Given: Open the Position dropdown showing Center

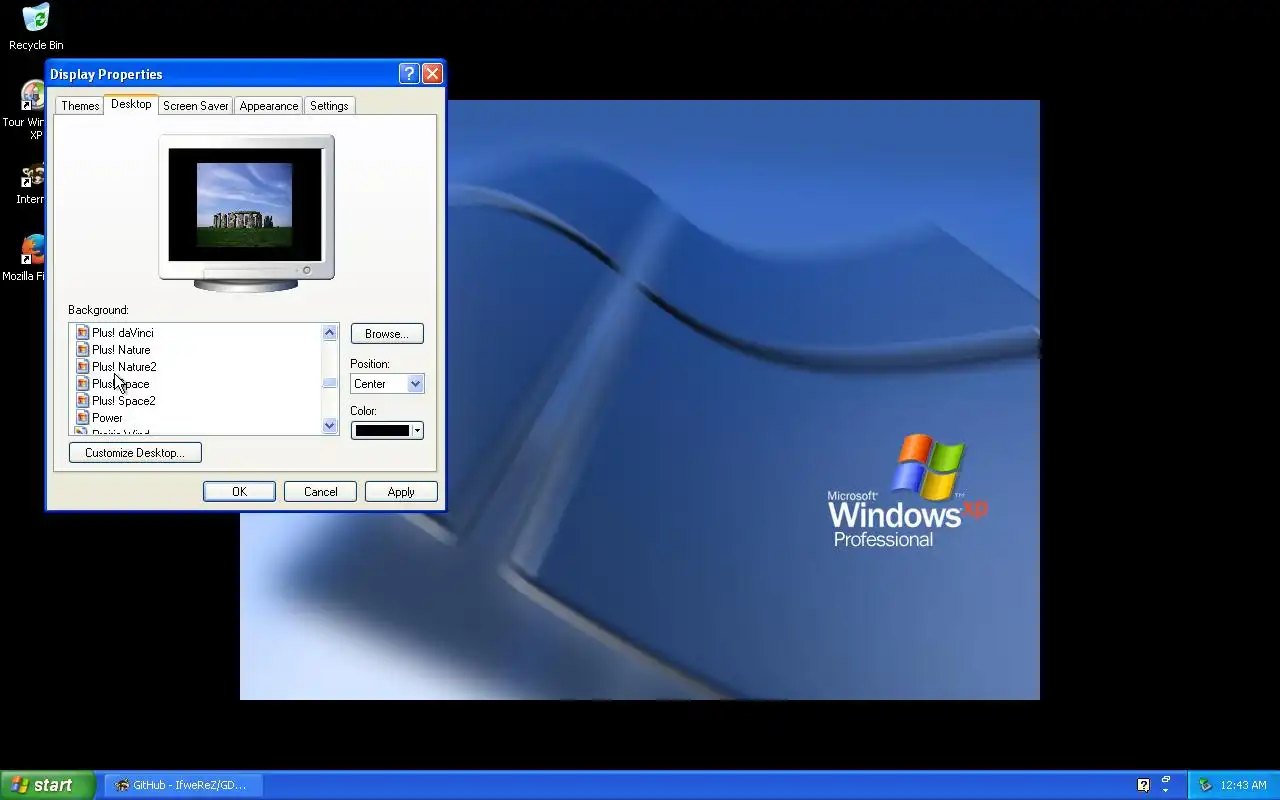Looking at the screenshot, I should pyautogui.click(x=387, y=384).
